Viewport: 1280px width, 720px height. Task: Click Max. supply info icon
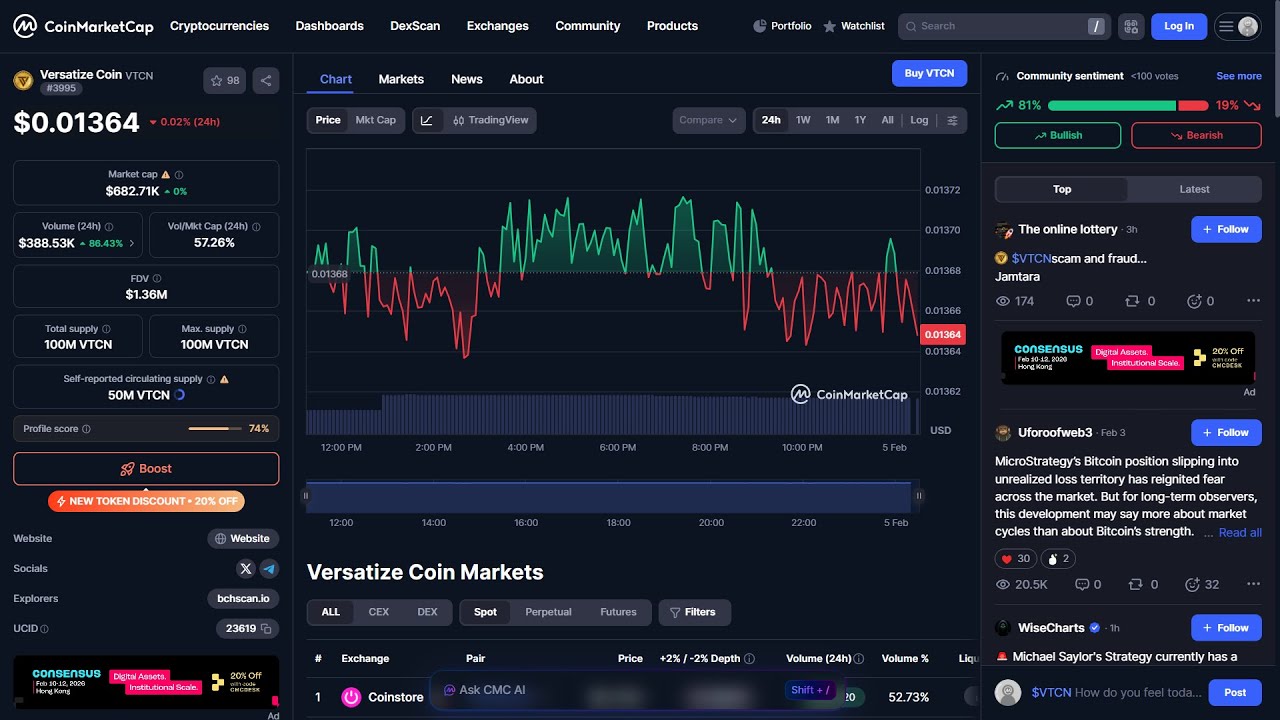click(242, 329)
